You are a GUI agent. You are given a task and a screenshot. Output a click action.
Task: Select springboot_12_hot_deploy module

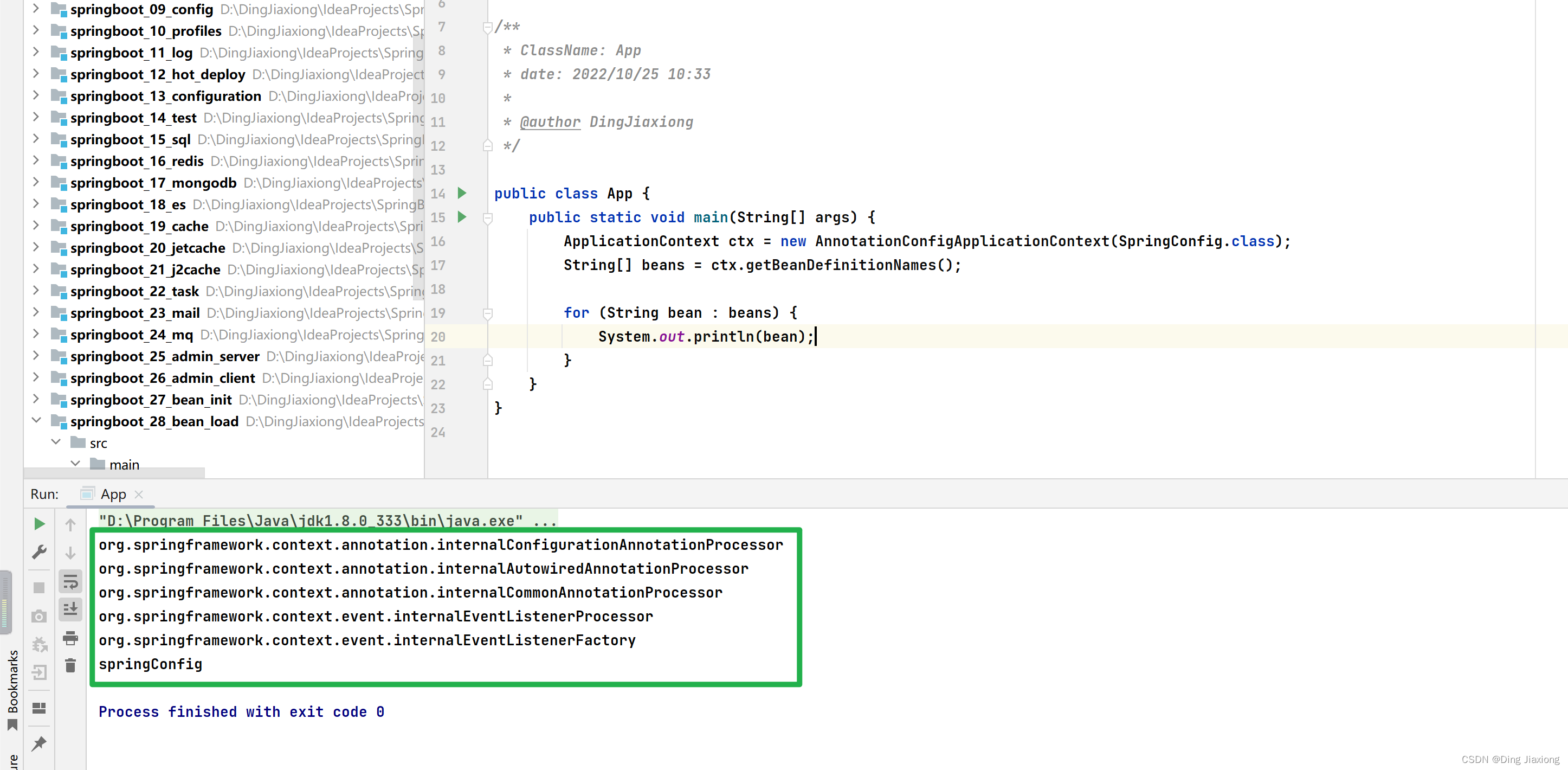coord(158,74)
